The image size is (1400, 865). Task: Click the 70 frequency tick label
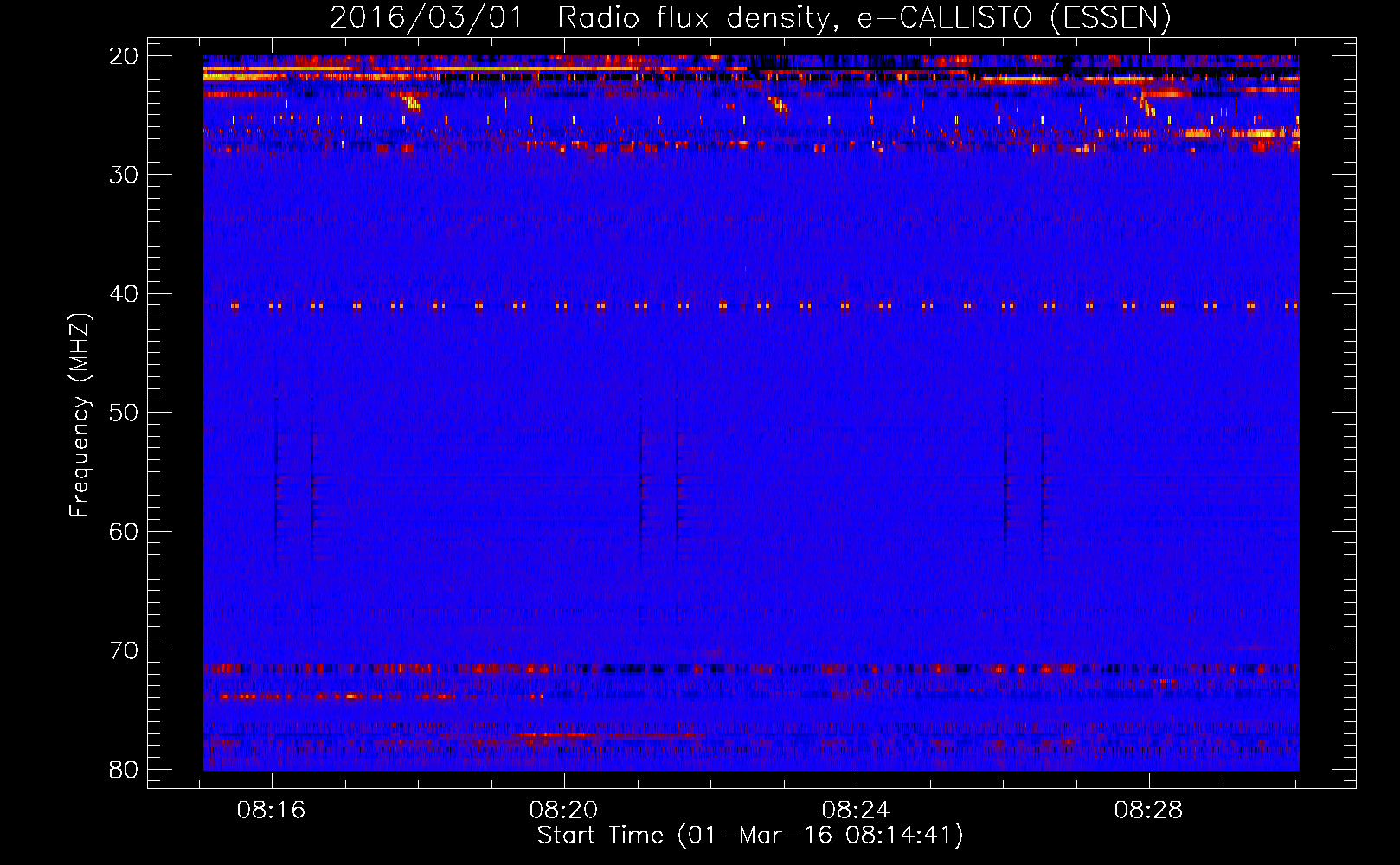coord(125,650)
